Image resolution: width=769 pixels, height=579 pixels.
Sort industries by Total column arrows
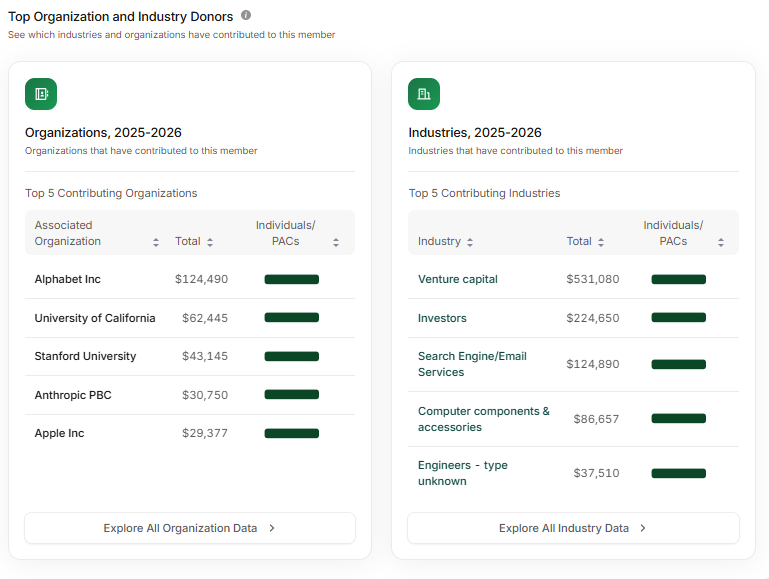pos(601,242)
